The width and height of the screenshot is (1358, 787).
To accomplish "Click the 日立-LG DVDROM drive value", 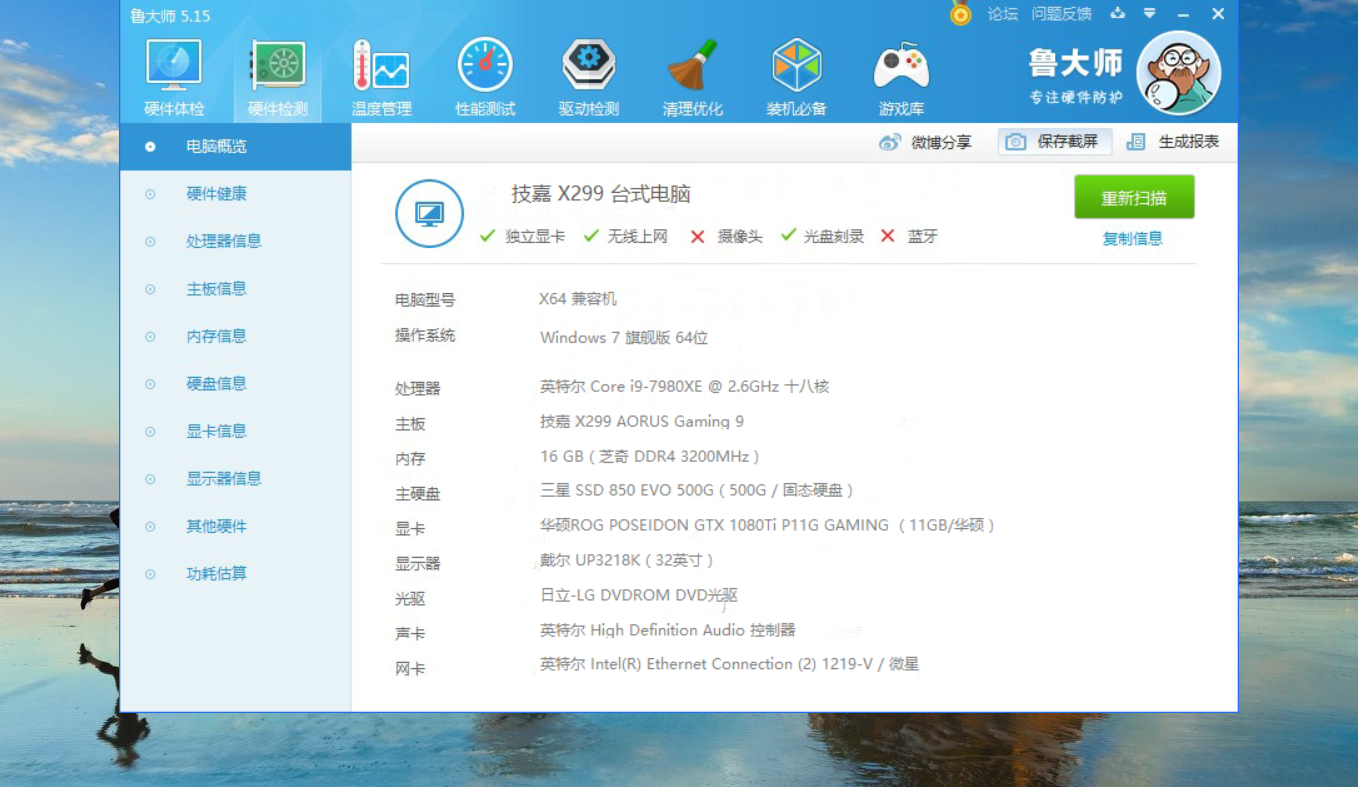I will 639,595.
